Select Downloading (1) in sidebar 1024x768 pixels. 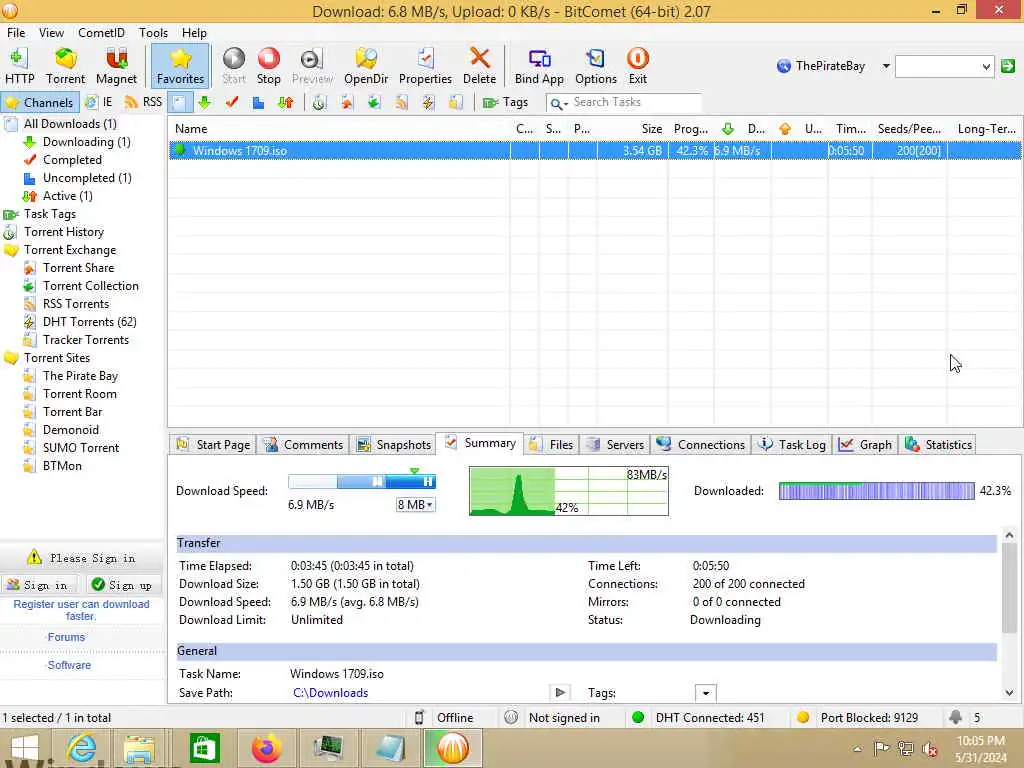coord(86,142)
